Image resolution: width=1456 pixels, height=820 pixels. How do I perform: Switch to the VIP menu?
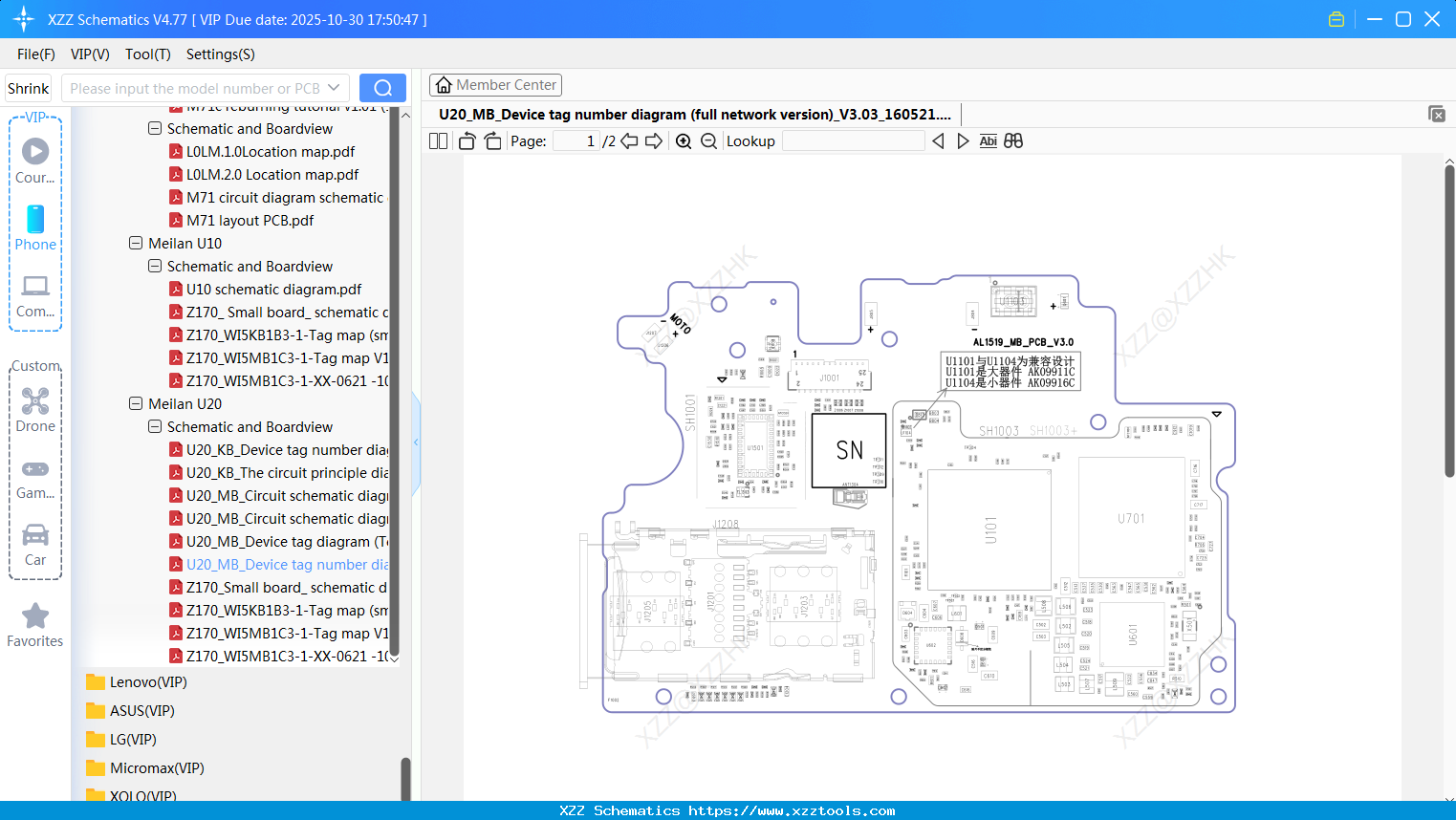[x=89, y=54]
